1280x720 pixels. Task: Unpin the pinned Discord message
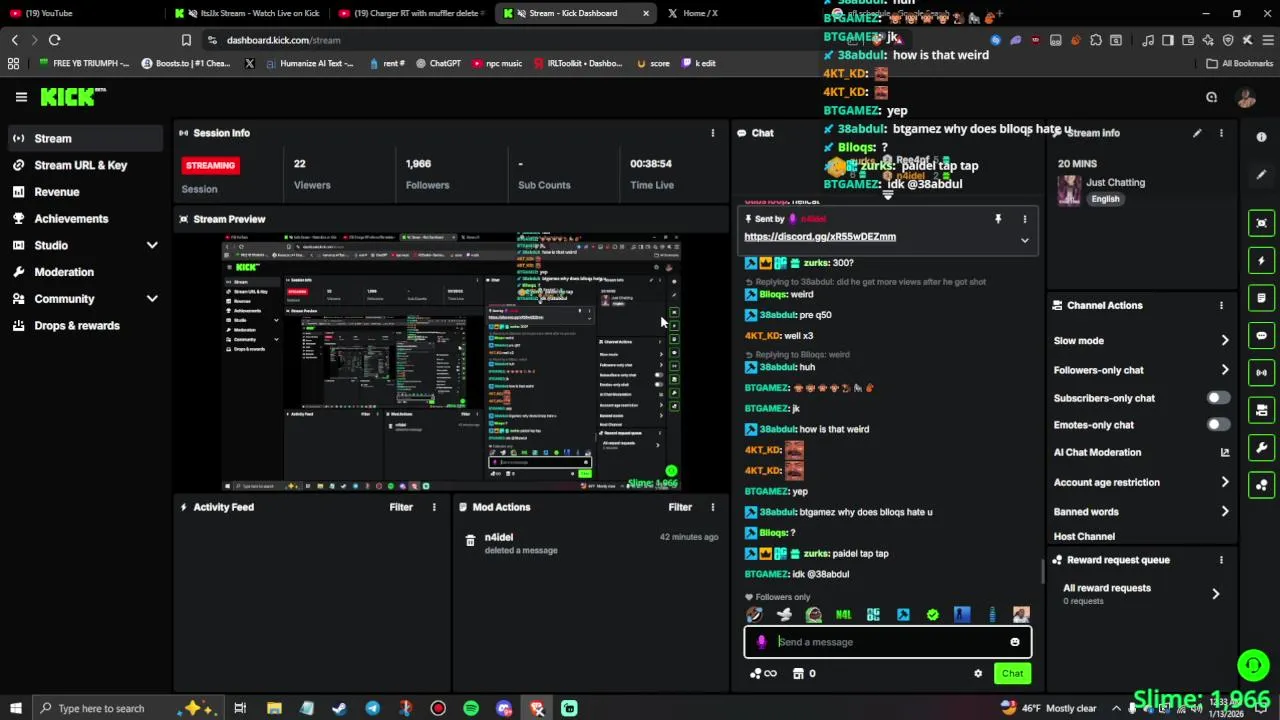coord(997,219)
